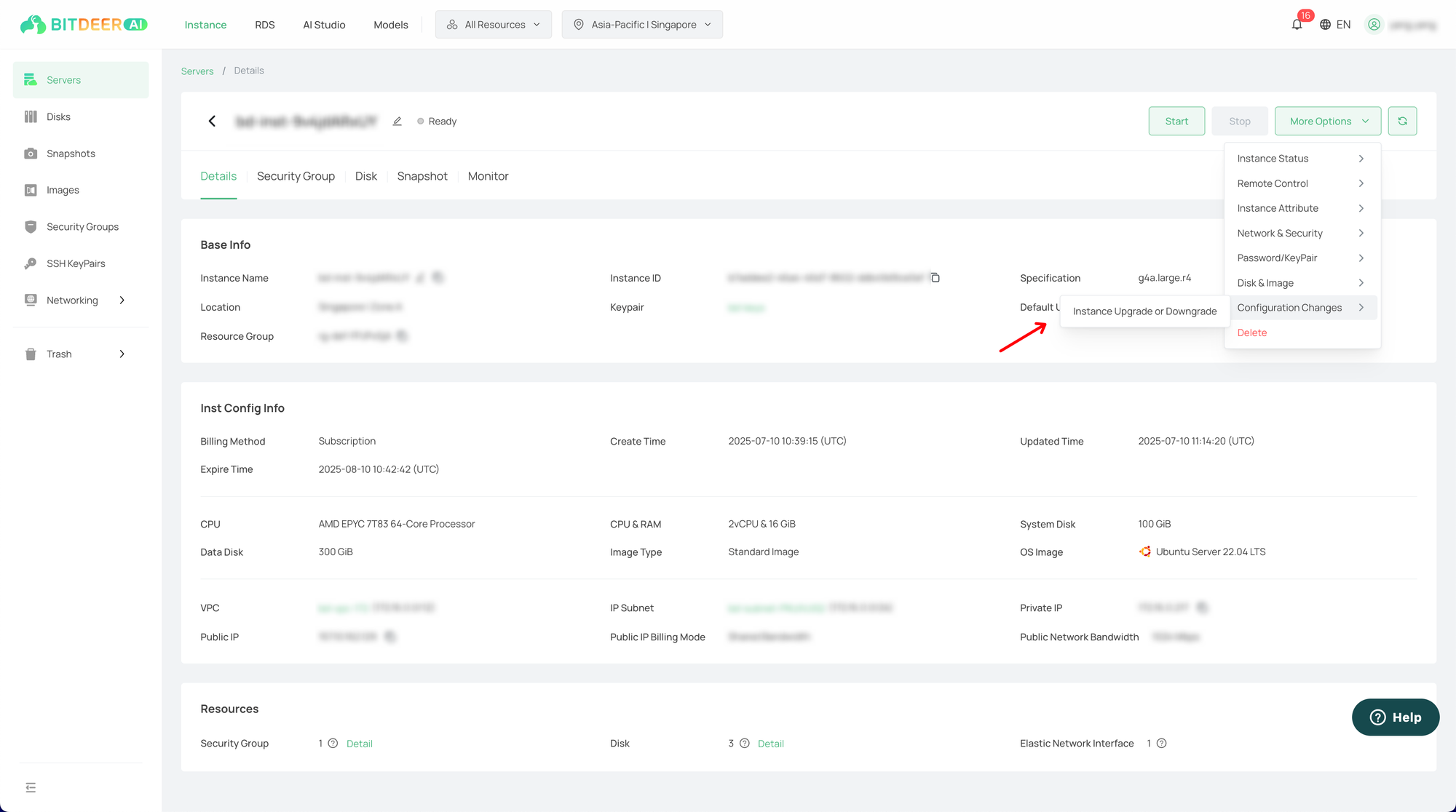Open Models in the top nav

pyautogui.click(x=391, y=25)
